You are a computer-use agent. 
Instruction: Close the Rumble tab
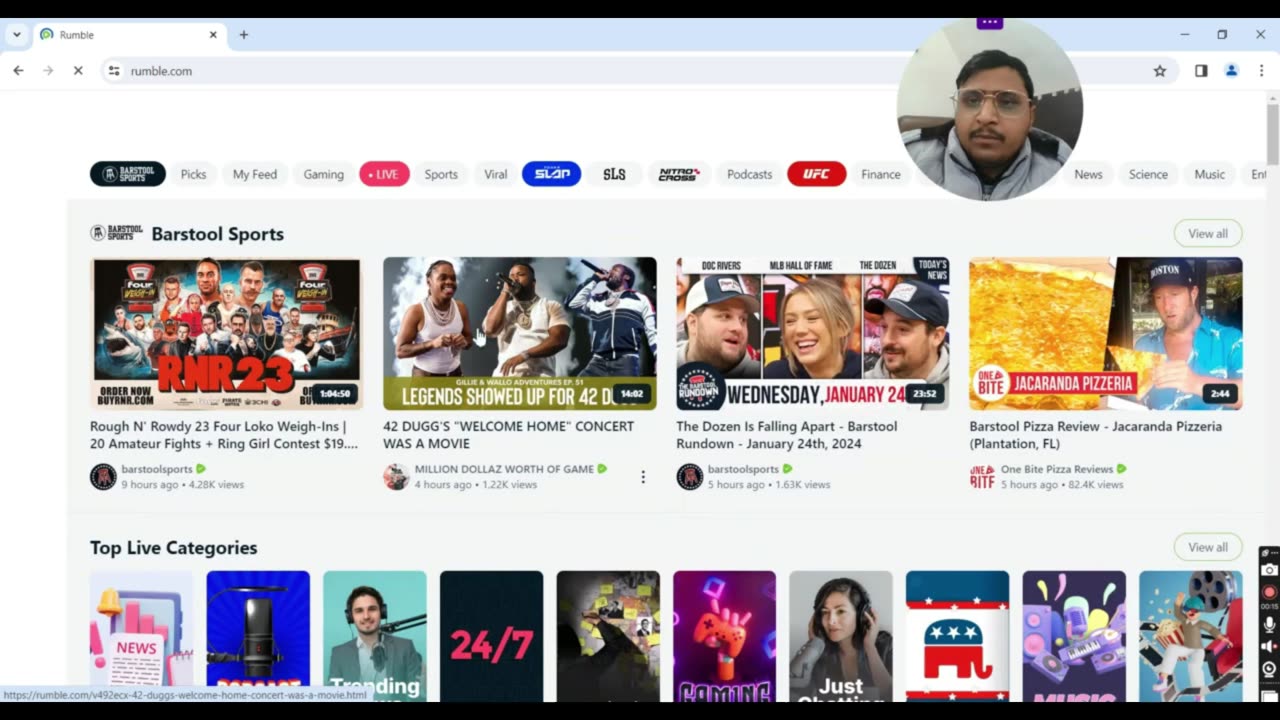tap(213, 35)
